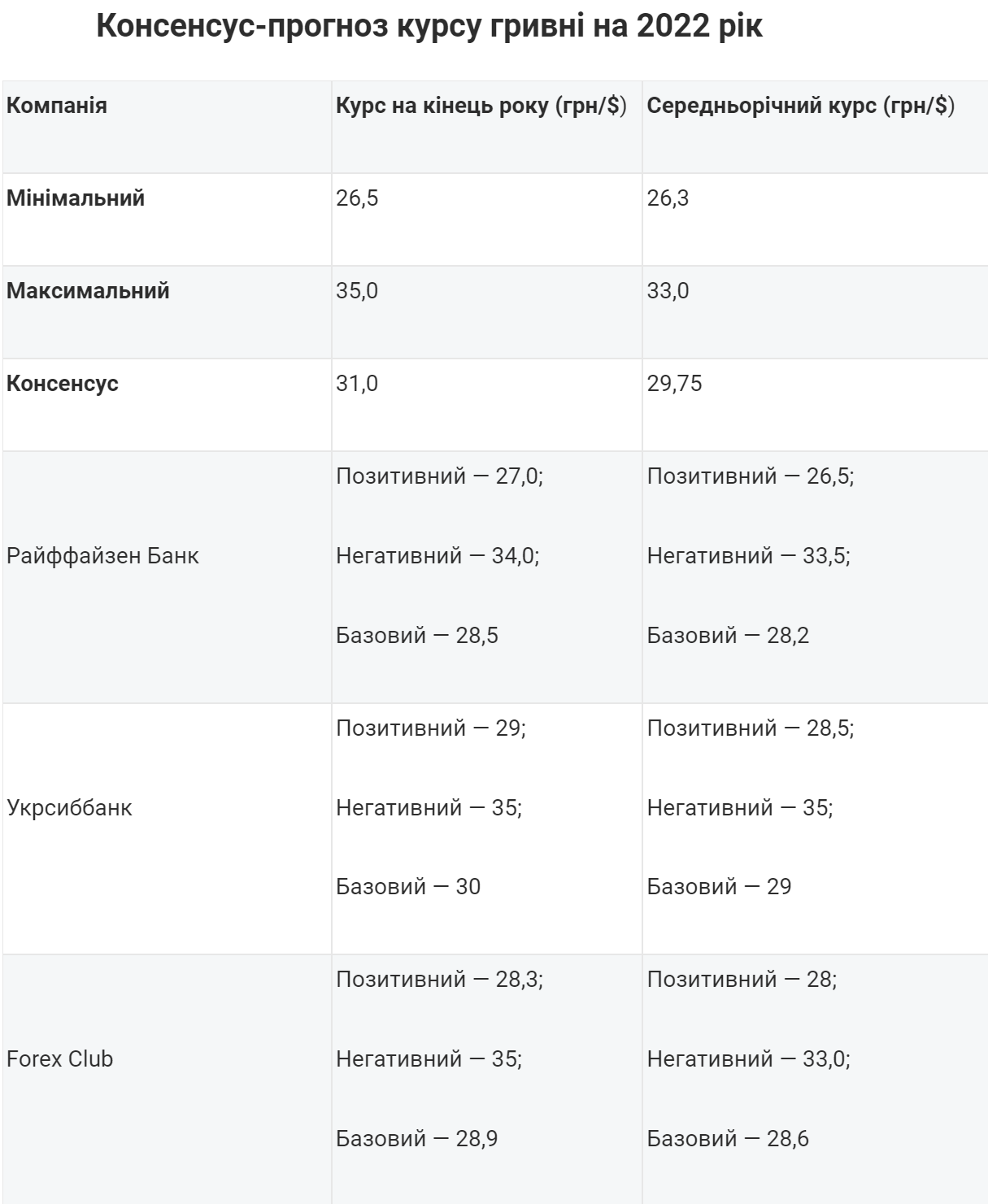Click the "Базовий — 28,6" average forecast
The height and width of the screenshot is (1204, 988).
point(728,1139)
